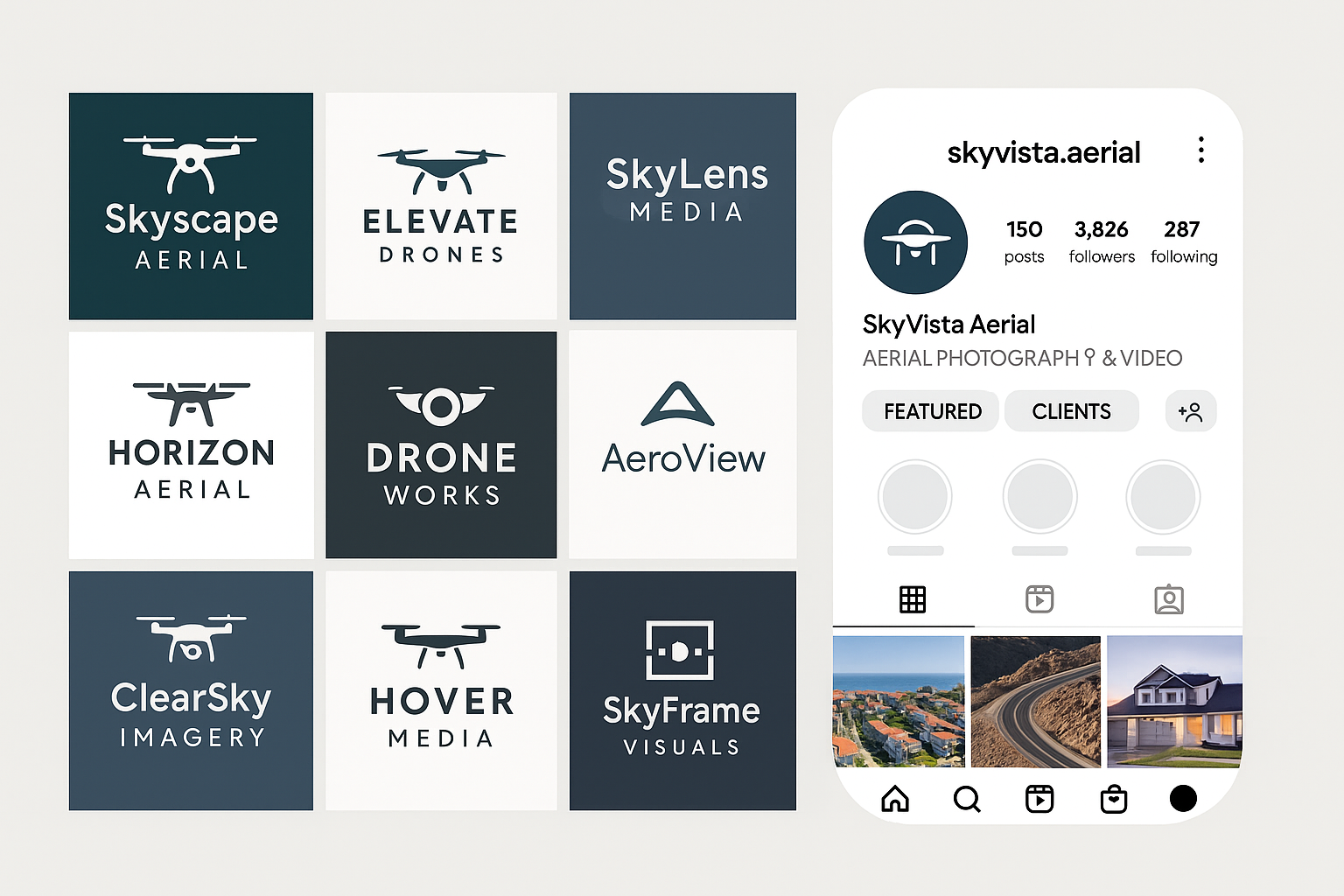Tap the black profile circle icon

1183,798
